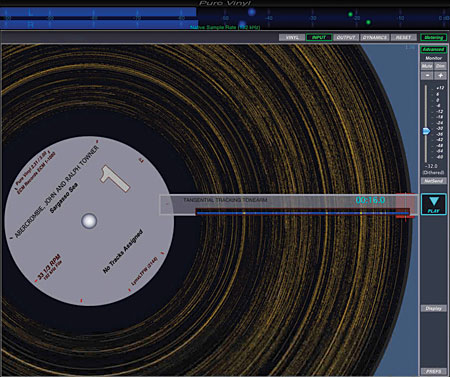Image resolution: width=450 pixels, height=377 pixels.
Task: Start playback with the PLAY button
Action: coord(434,204)
